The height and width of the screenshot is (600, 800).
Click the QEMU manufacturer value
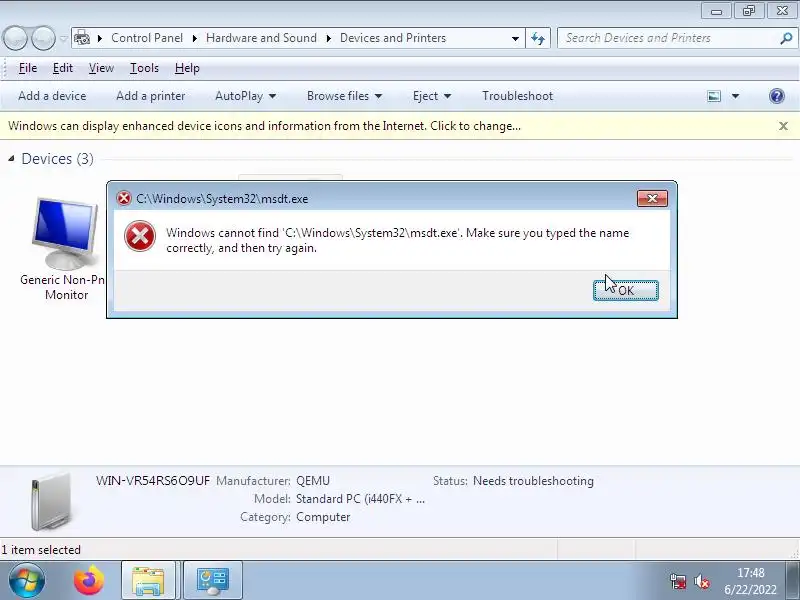point(313,481)
